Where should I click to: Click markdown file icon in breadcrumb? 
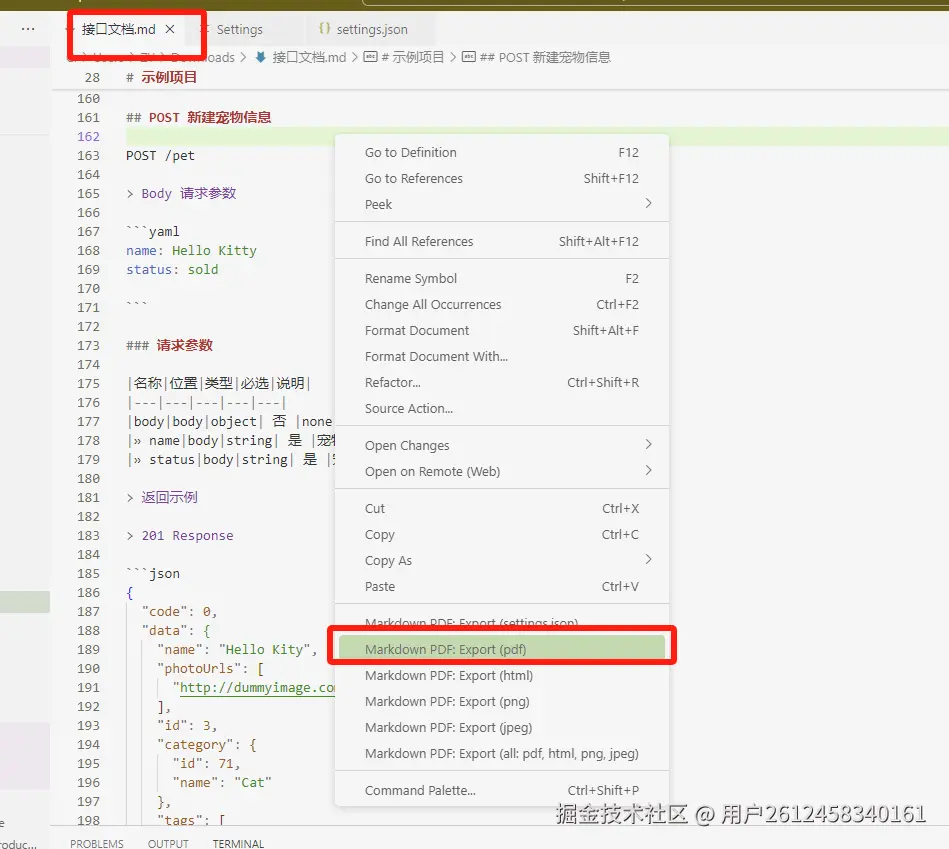tap(261, 57)
